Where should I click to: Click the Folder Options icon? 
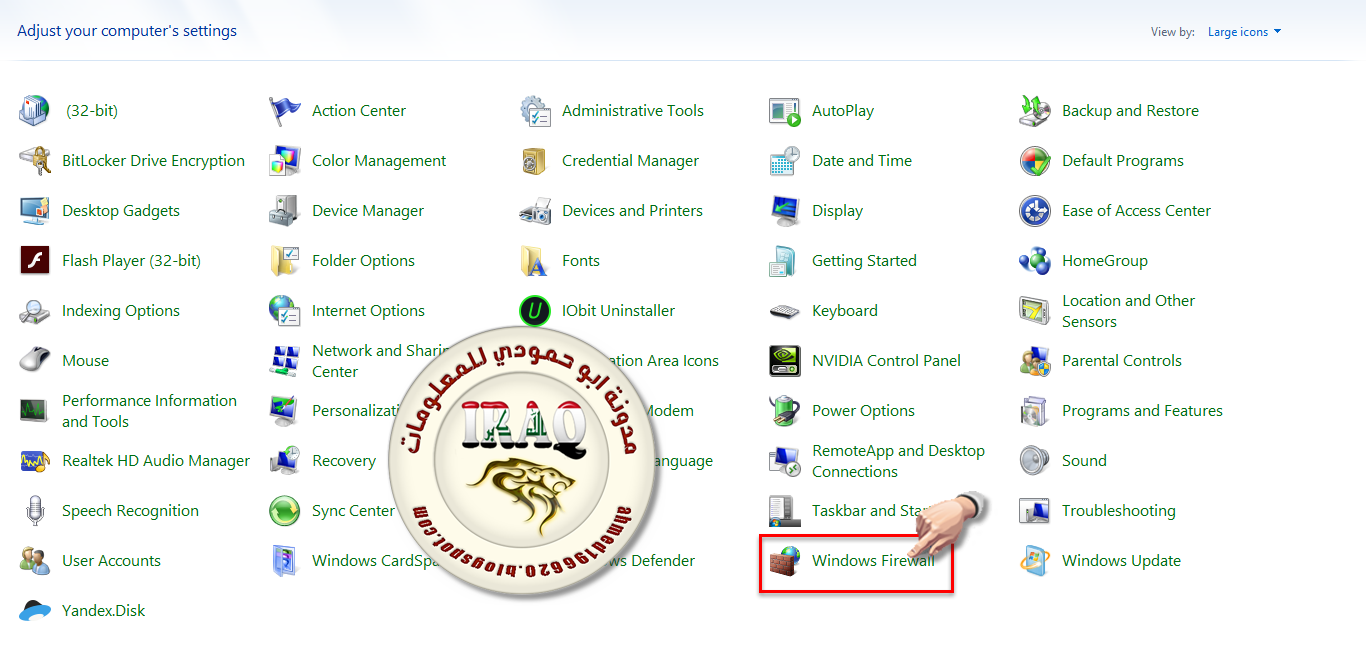(285, 261)
